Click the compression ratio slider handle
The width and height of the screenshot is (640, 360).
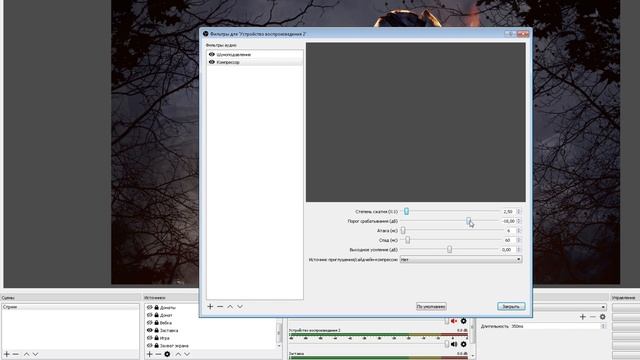click(x=406, y=211)
